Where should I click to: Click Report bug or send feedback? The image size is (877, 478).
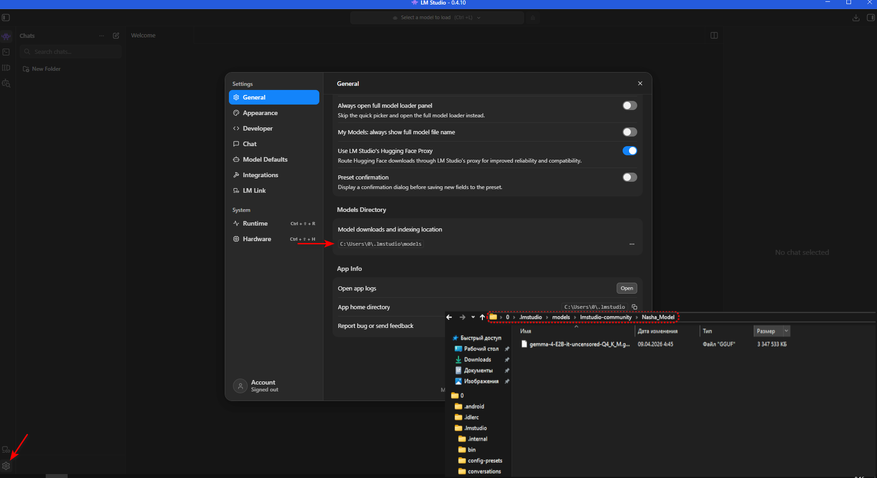click(x=375, y=326)
